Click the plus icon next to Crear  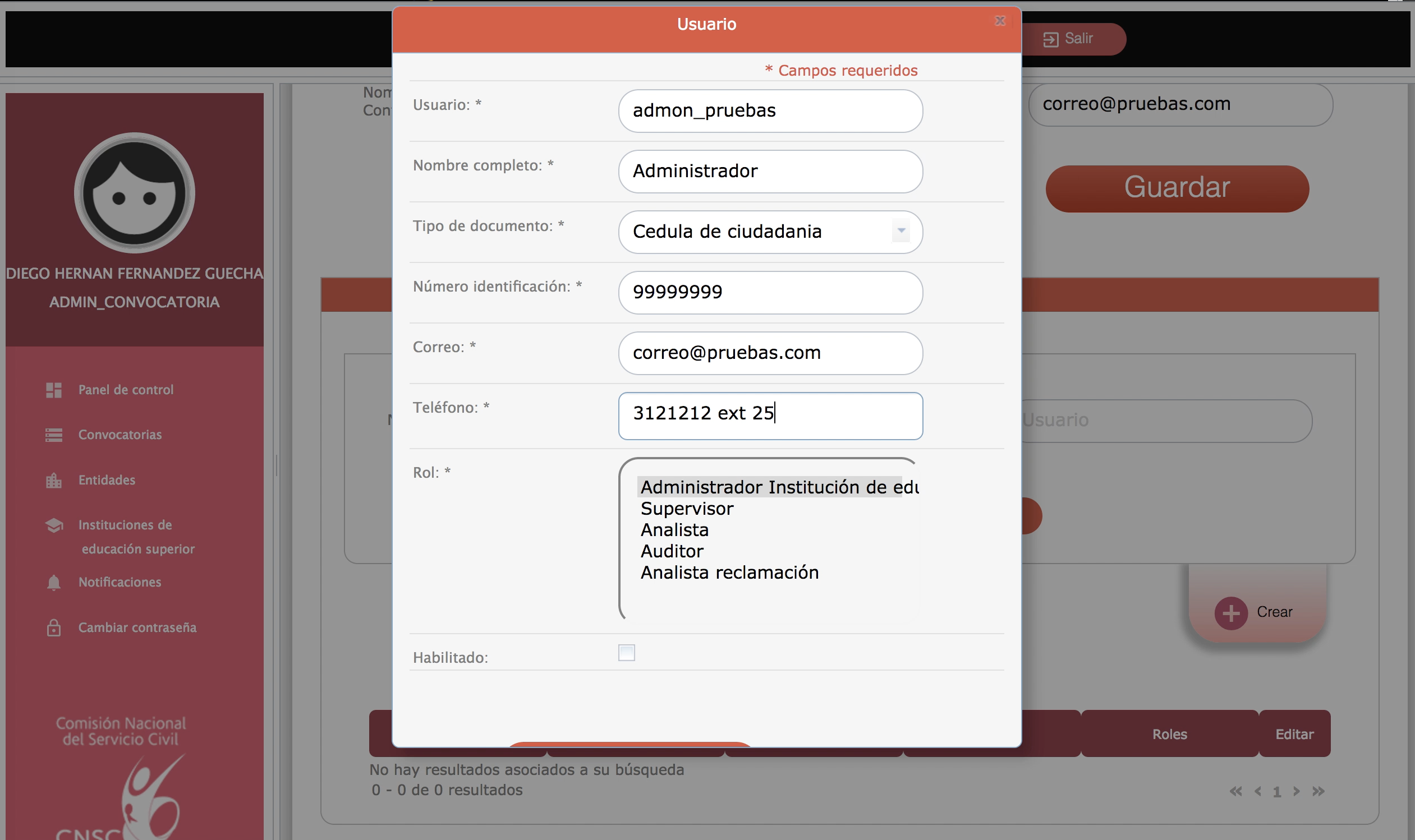(1230, 613)
